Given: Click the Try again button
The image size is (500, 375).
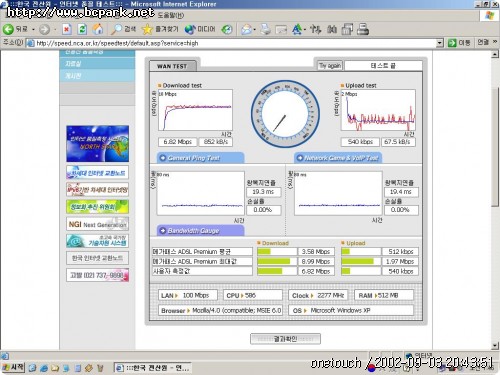Looking at the screenshot, I should (x=329, y=66).
